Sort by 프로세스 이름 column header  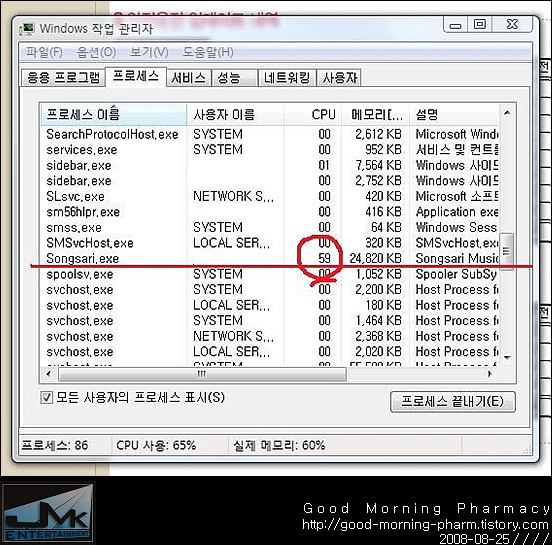[113, 114]
